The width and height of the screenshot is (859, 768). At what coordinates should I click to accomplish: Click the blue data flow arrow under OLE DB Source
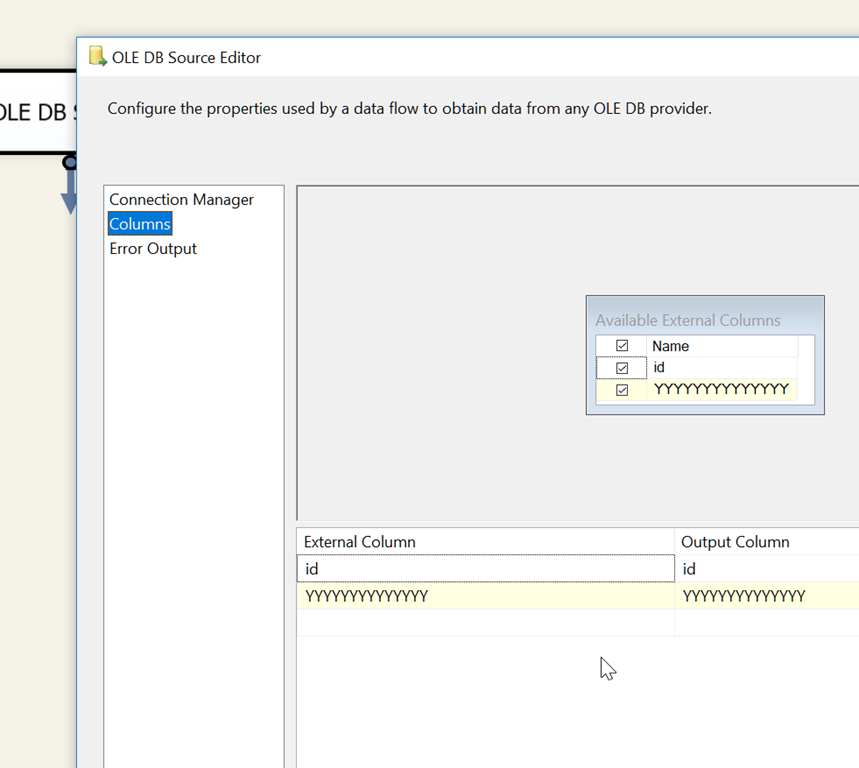click(x=69, y=192)
